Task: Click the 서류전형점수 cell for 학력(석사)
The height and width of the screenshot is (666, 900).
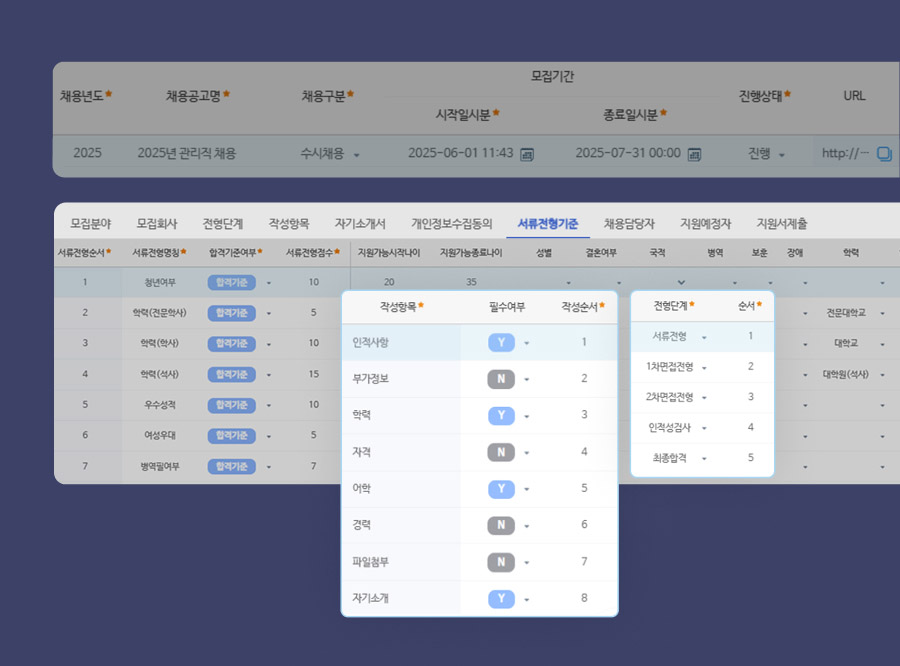Action: [313, 375]
